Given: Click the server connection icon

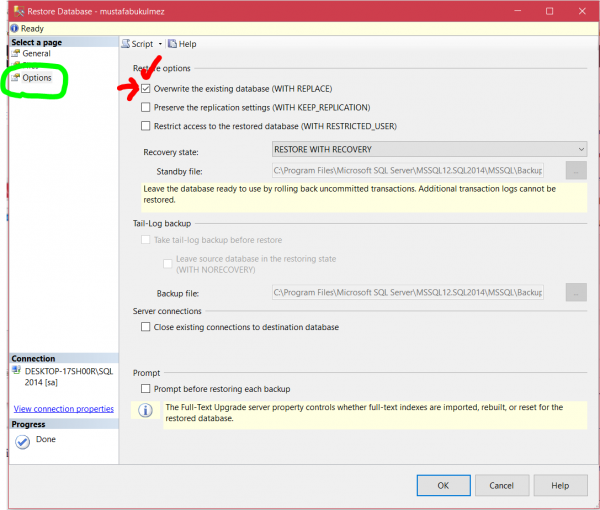Looking at the screenshot, I should 16,370.
